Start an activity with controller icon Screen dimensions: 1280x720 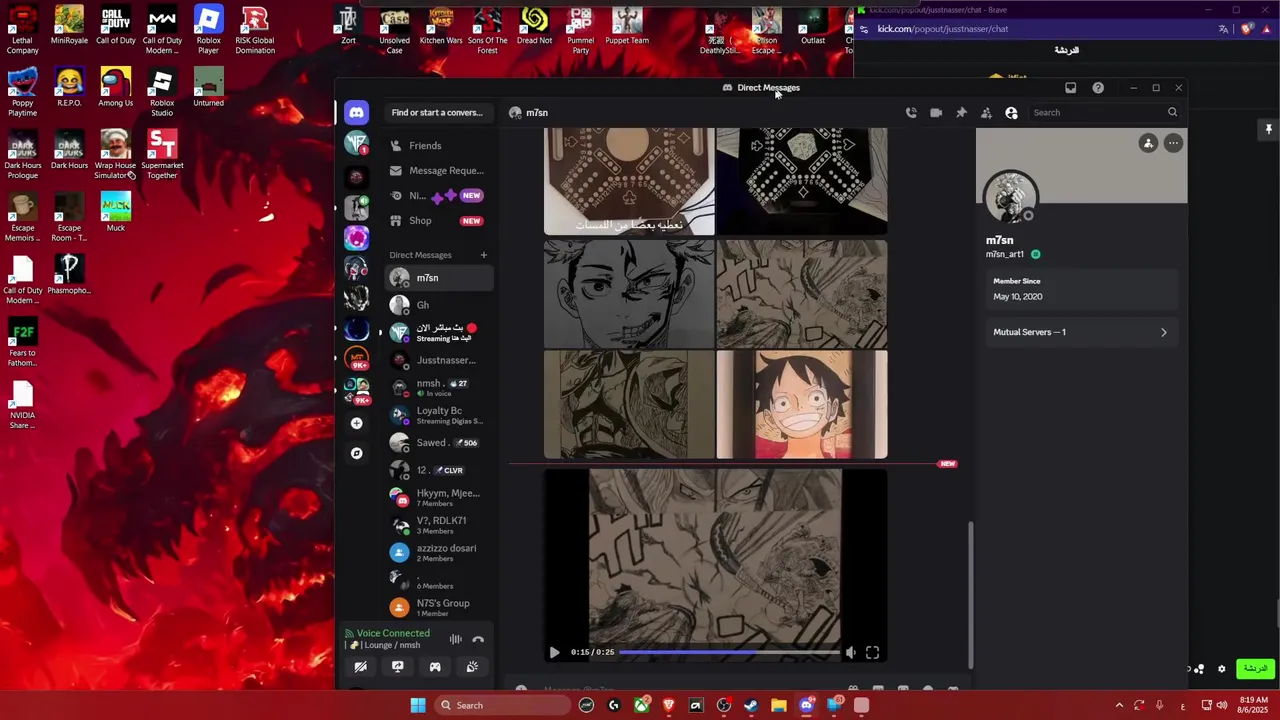[435, 667]
